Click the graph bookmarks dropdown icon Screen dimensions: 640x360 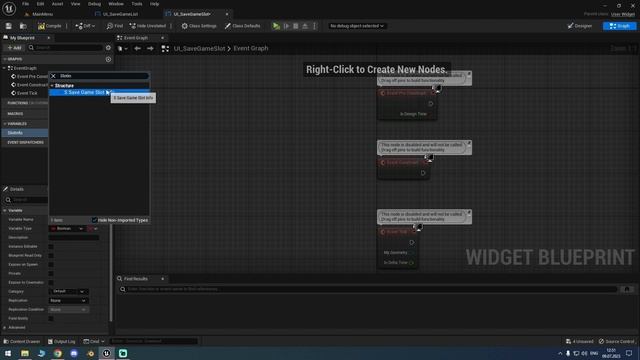122,49
